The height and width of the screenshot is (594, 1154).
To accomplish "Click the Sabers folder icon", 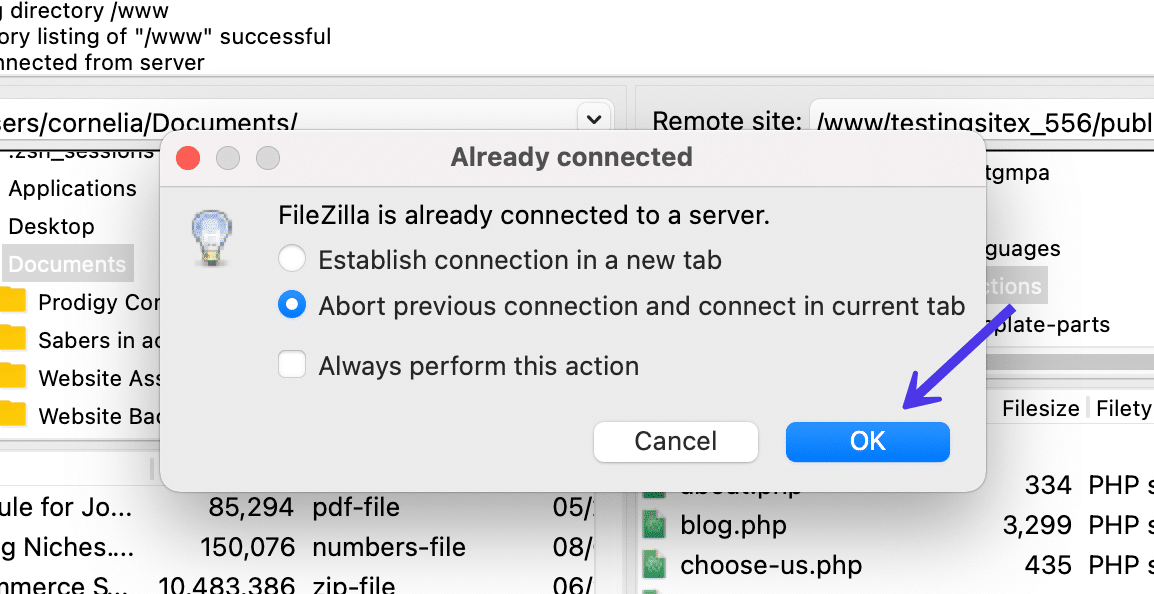I will (x=12, y=339).
